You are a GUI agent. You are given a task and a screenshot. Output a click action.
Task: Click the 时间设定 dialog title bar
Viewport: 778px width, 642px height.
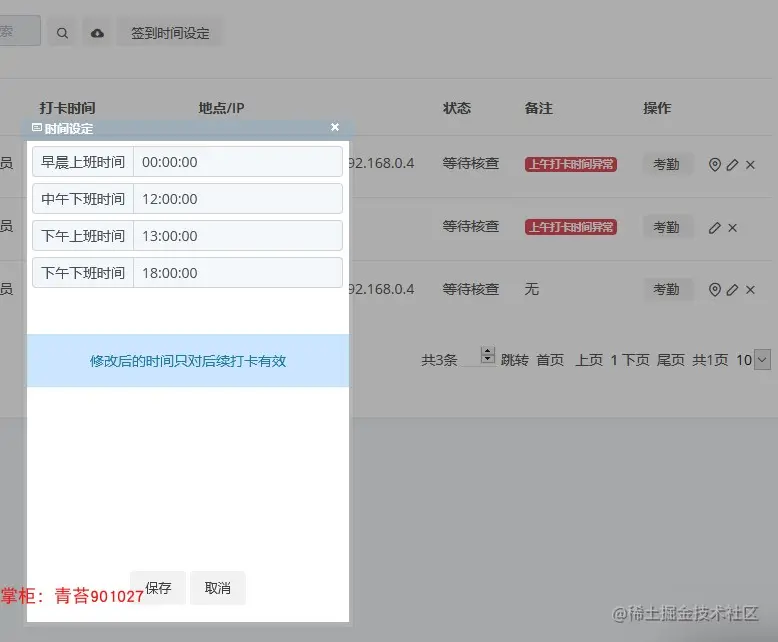pos(188,128)
